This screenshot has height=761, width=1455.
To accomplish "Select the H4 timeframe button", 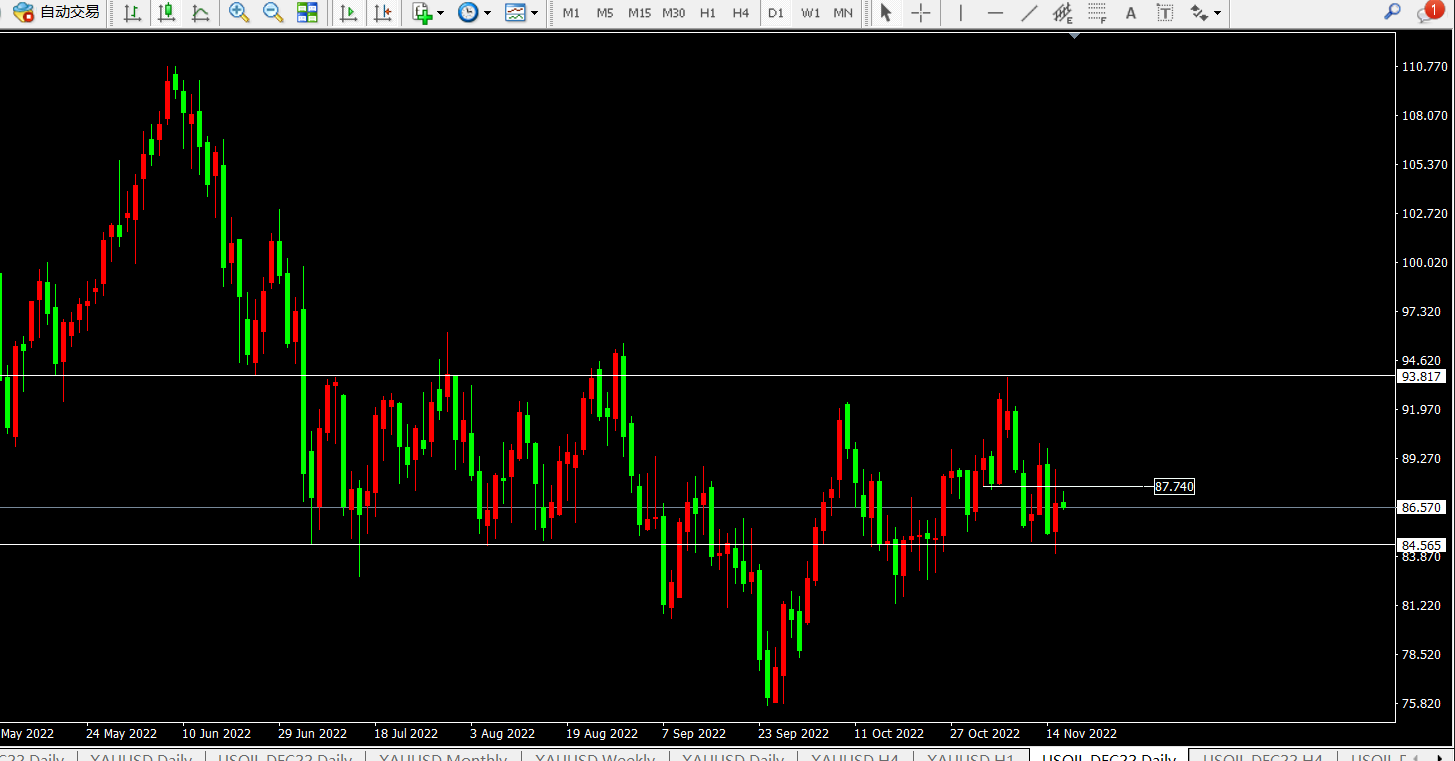I will coord(740,12).
